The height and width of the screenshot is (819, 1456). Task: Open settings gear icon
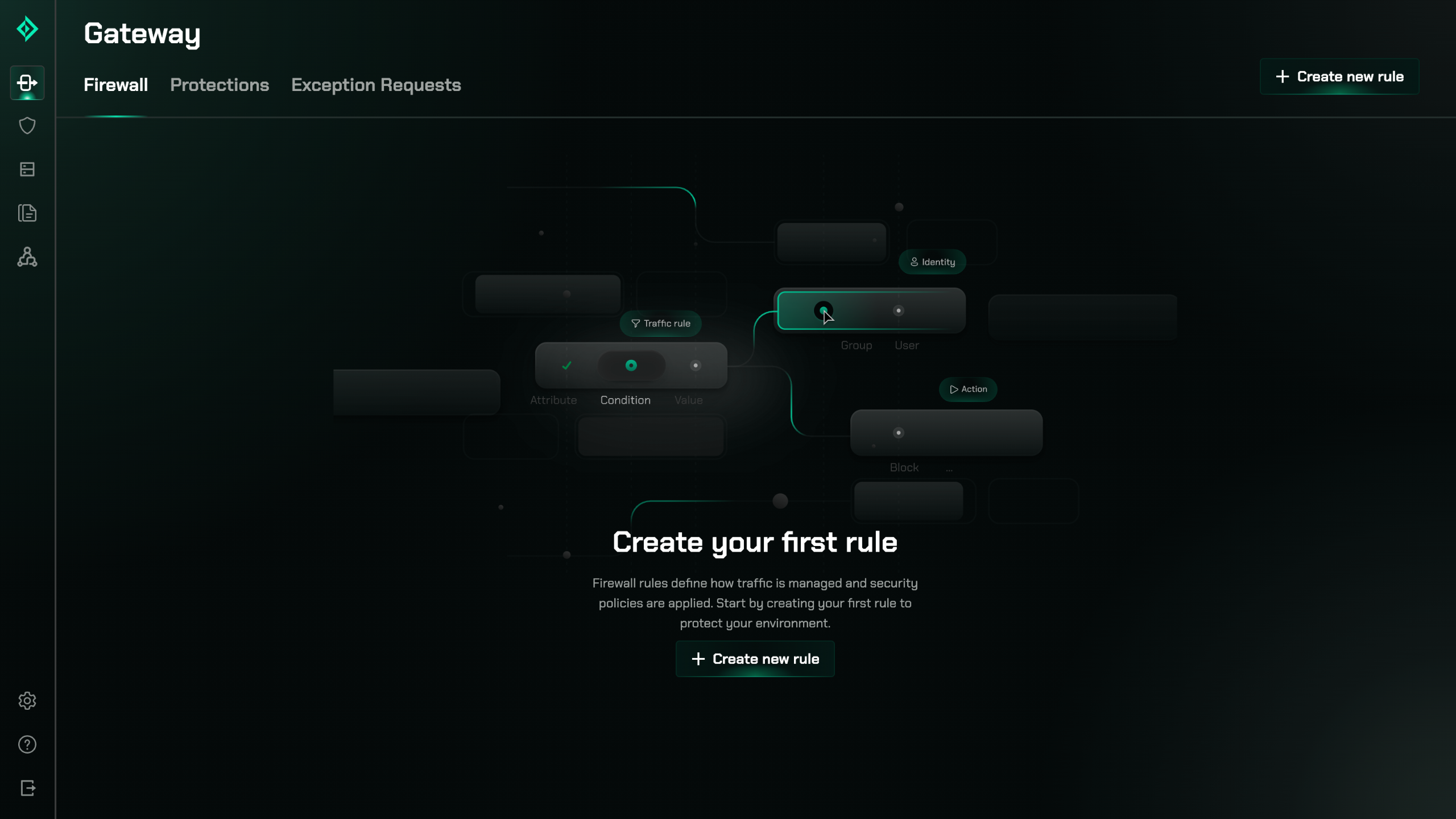point(27,701)
